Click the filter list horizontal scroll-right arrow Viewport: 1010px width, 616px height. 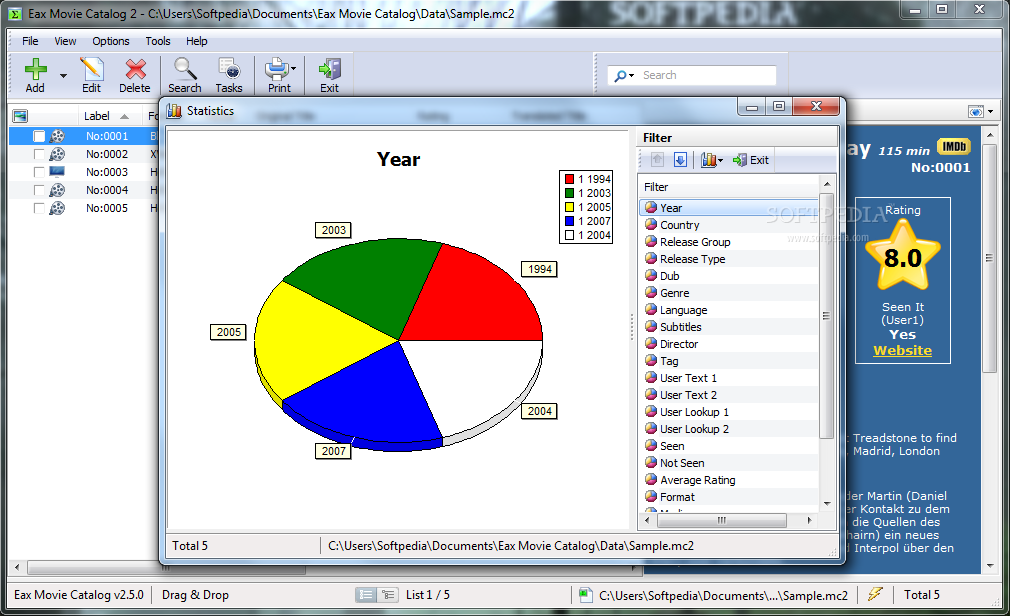pos(810,520)
